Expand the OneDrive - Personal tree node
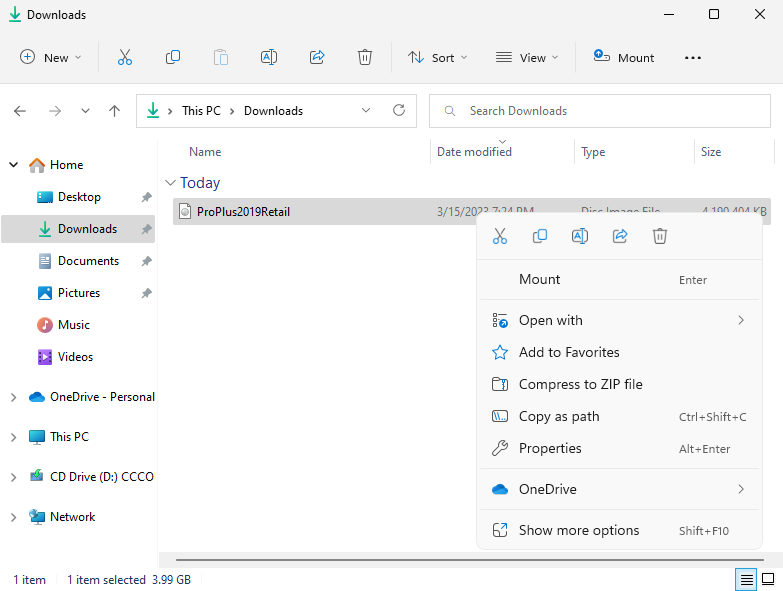 click(x=13, y=397)
